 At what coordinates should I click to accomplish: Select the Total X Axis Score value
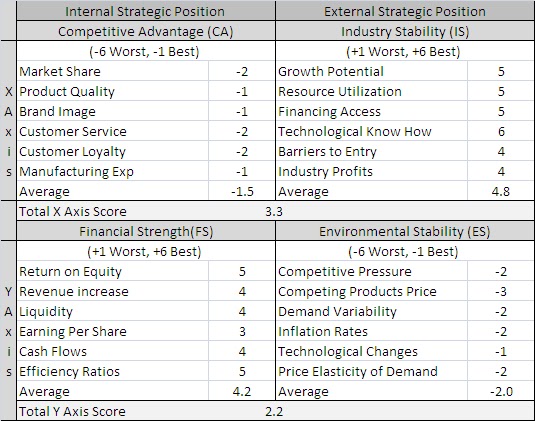[274, 211]
